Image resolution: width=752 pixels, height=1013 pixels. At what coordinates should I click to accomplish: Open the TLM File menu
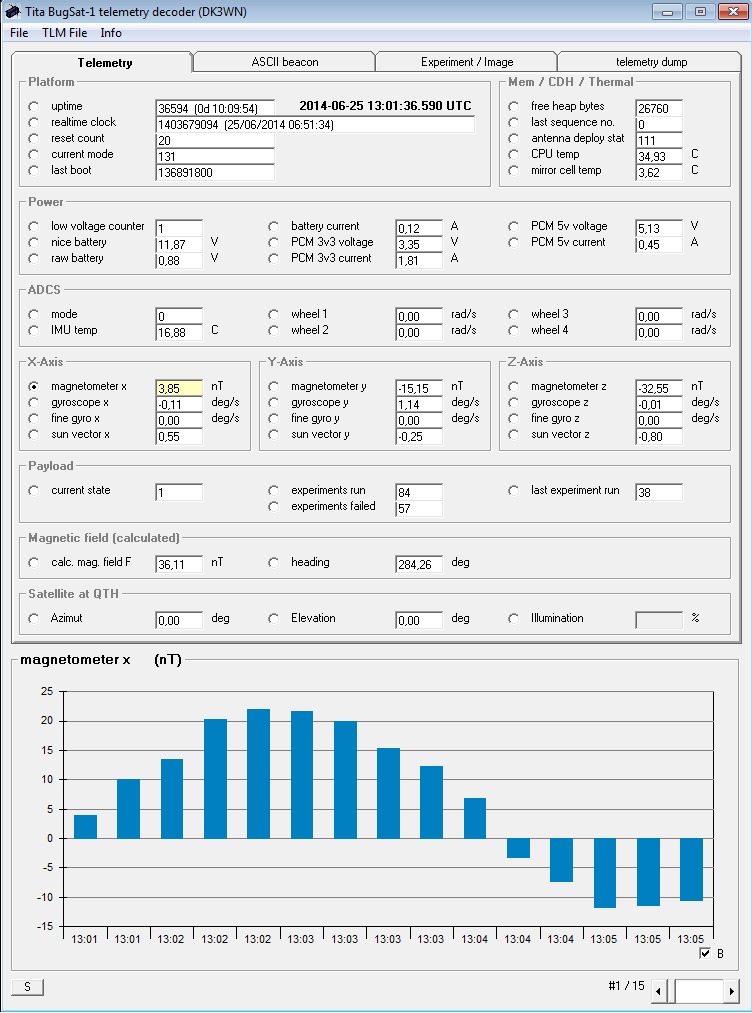coord(64,33)
